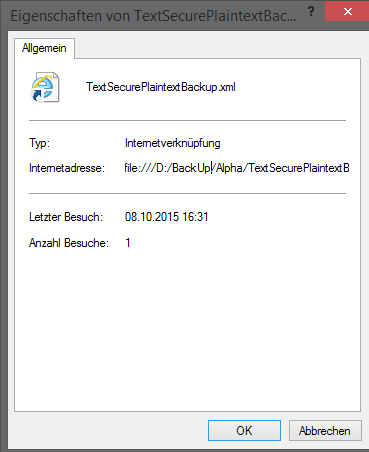Click the TextSecurePlaintextBackup.xml file name text
Image resolution: width=369 pixels, height=452 pixels.
pos(161,87)
